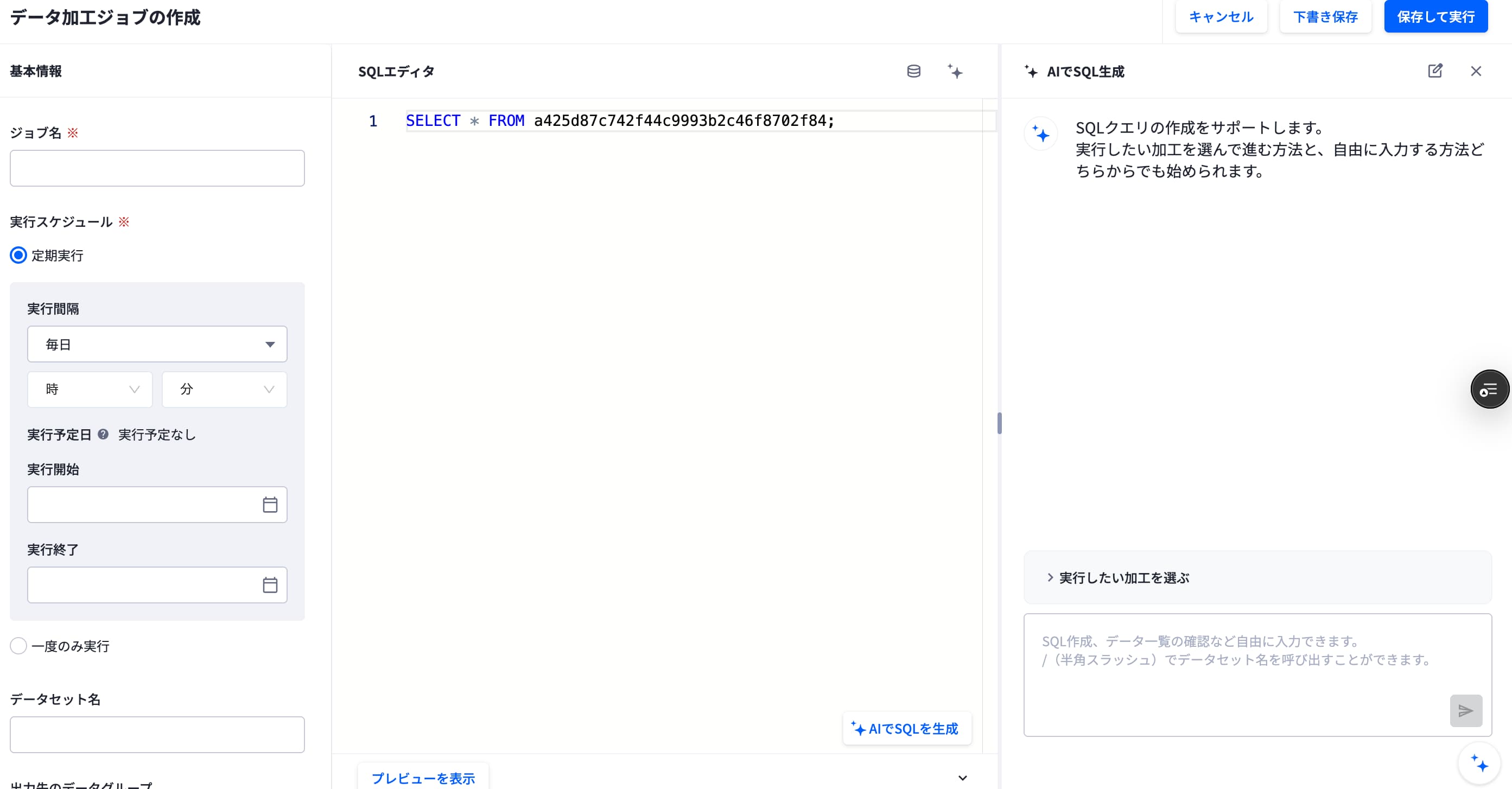Image resolution: width=1512 pixels, height=789 pixels.
Task: Start a new AI chat with the edit icon
Action: [1435, 71]
